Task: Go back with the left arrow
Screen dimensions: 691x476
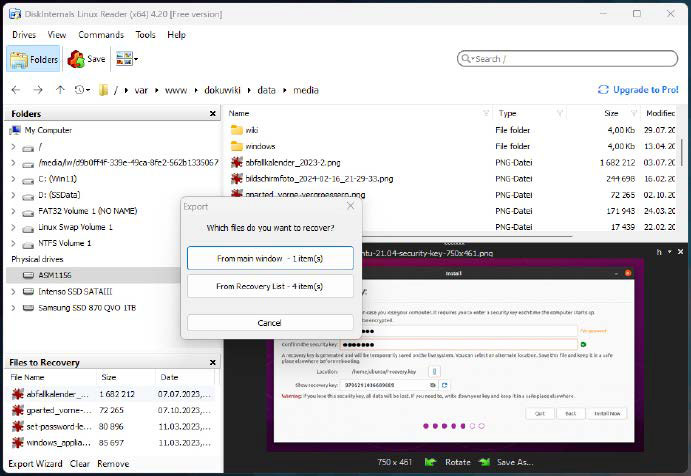Action: tap(16, 90)
